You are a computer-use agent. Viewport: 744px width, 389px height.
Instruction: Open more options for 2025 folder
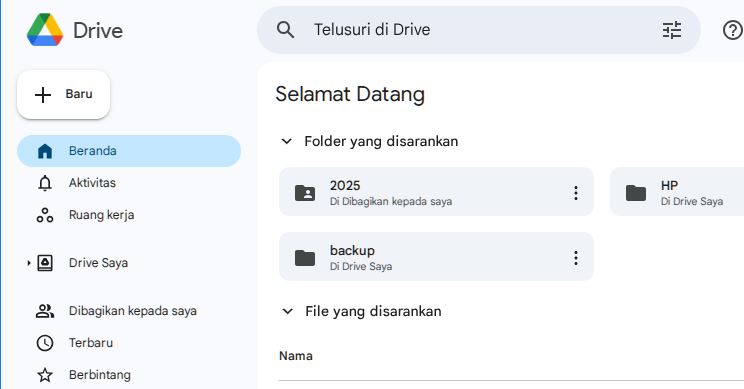click(x=576, y=193)
